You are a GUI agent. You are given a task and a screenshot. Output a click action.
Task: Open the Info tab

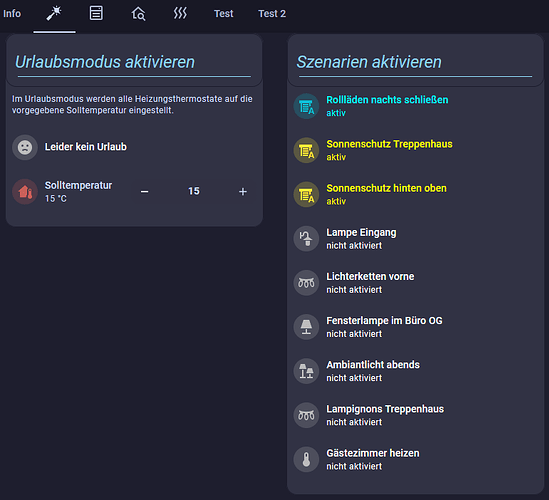click(x=12, y=14)
